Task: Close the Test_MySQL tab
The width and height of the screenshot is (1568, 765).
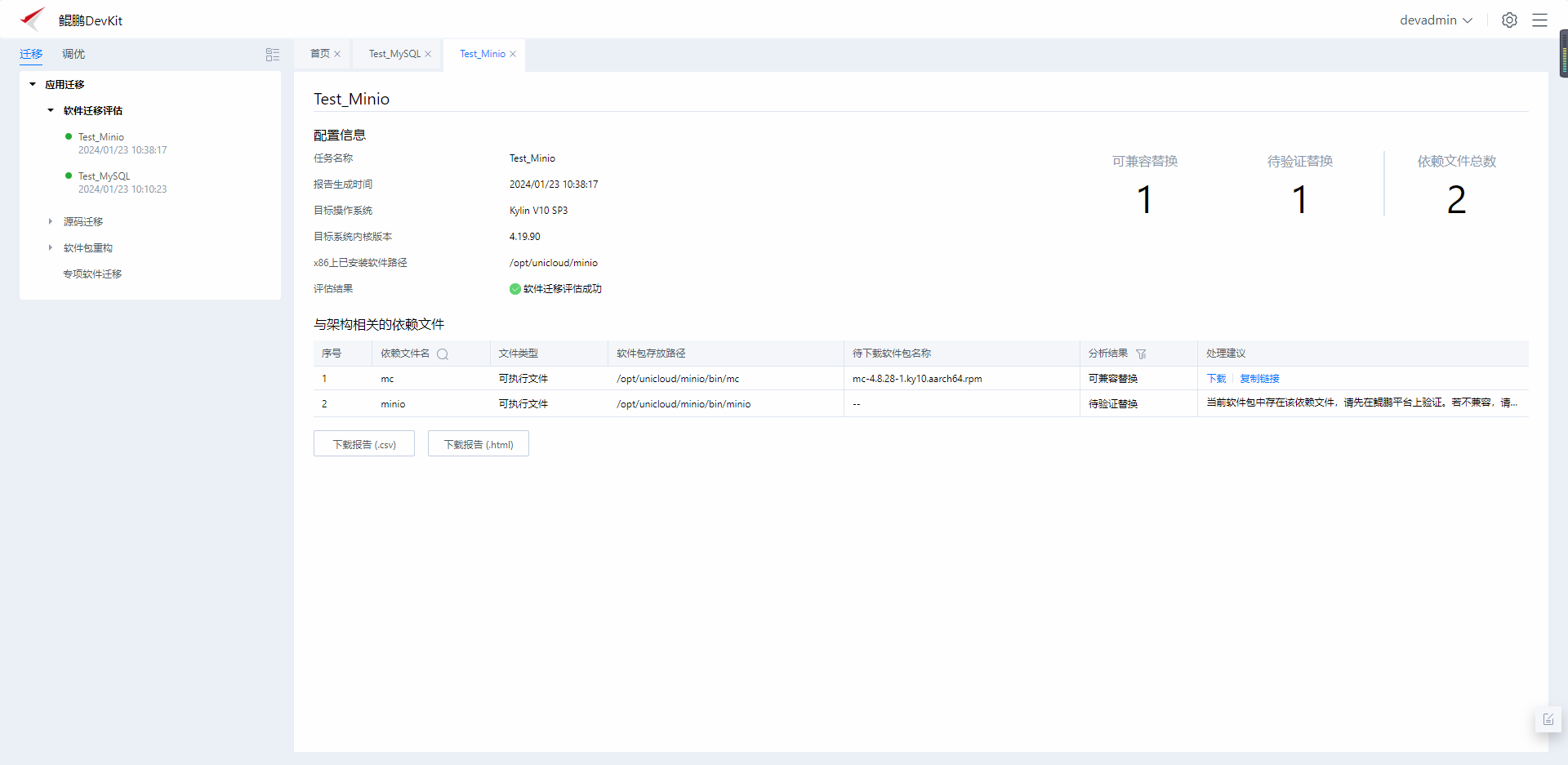Action: (428, 54)
